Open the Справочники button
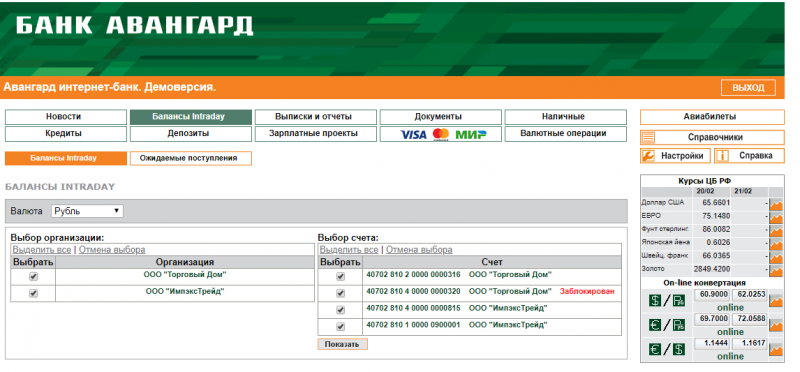The image size is (800, 372). (x=712, y=138)
